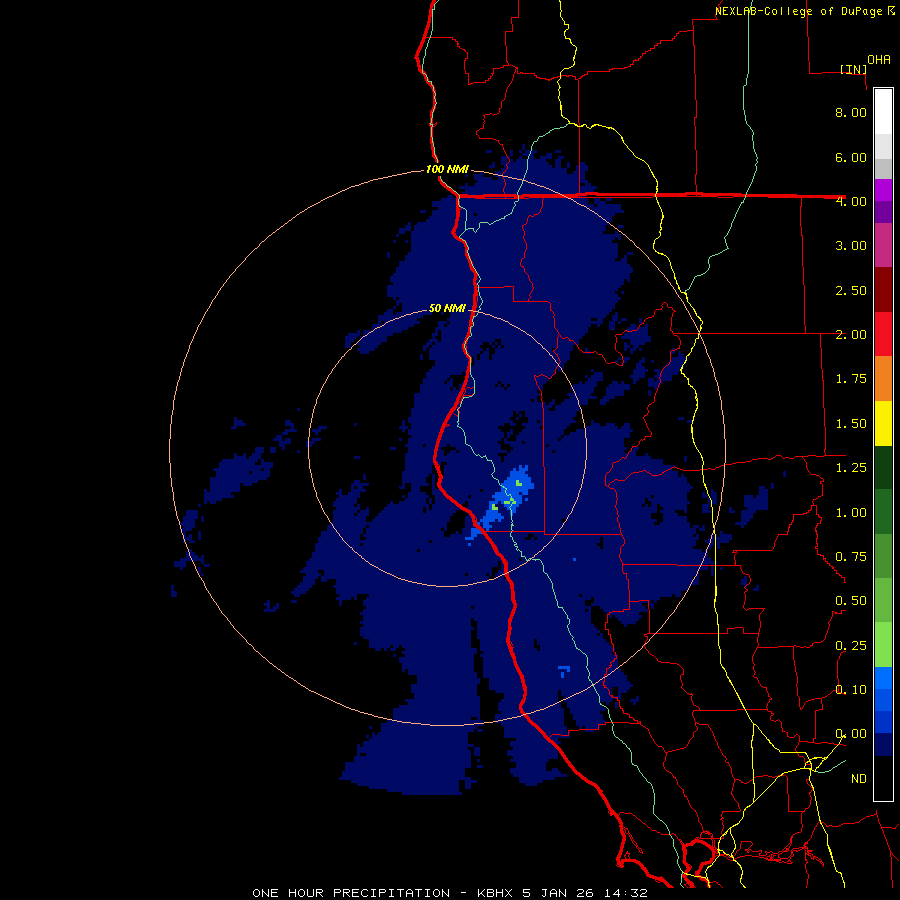Select the bright red legend swatch

[x=883, y=334]
